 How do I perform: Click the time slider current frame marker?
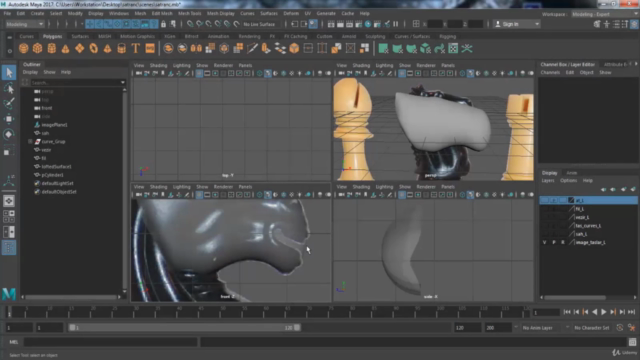(x=9, y=312)
